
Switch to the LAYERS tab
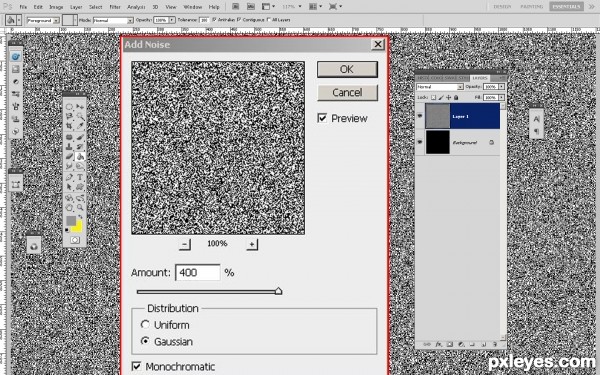[x=479, y=78]
